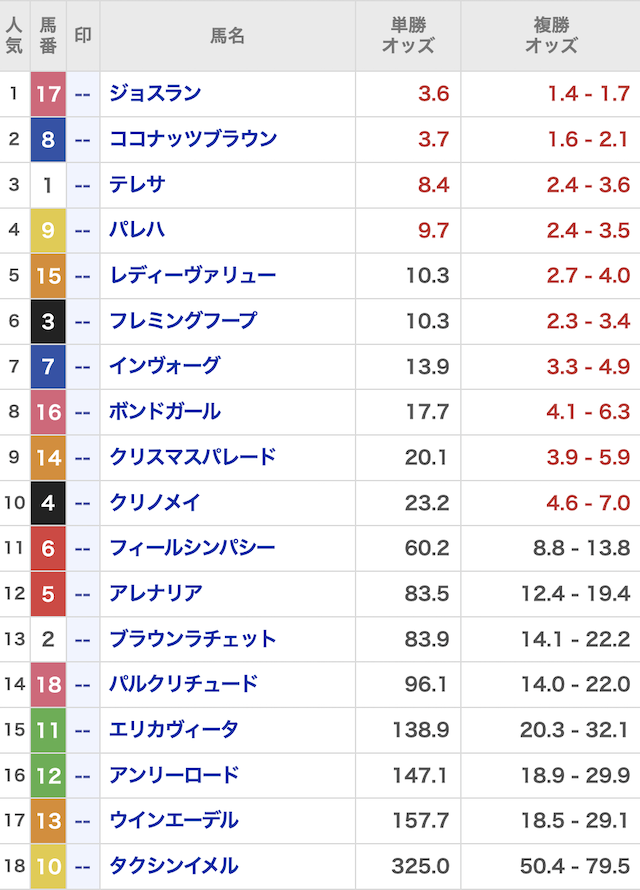
Task: Click the 複勝オッズ column header
Action: 551,35
